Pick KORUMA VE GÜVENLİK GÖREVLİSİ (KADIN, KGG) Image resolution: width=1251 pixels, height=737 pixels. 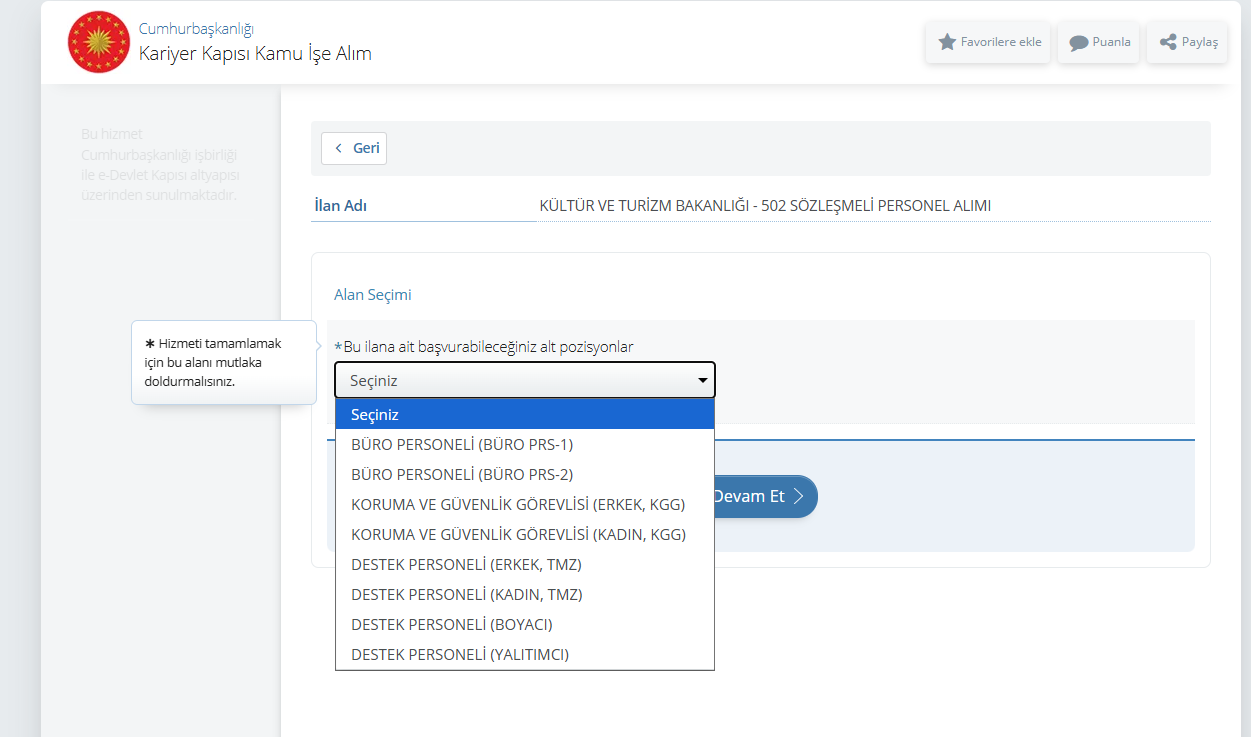[x=525, y=534]
